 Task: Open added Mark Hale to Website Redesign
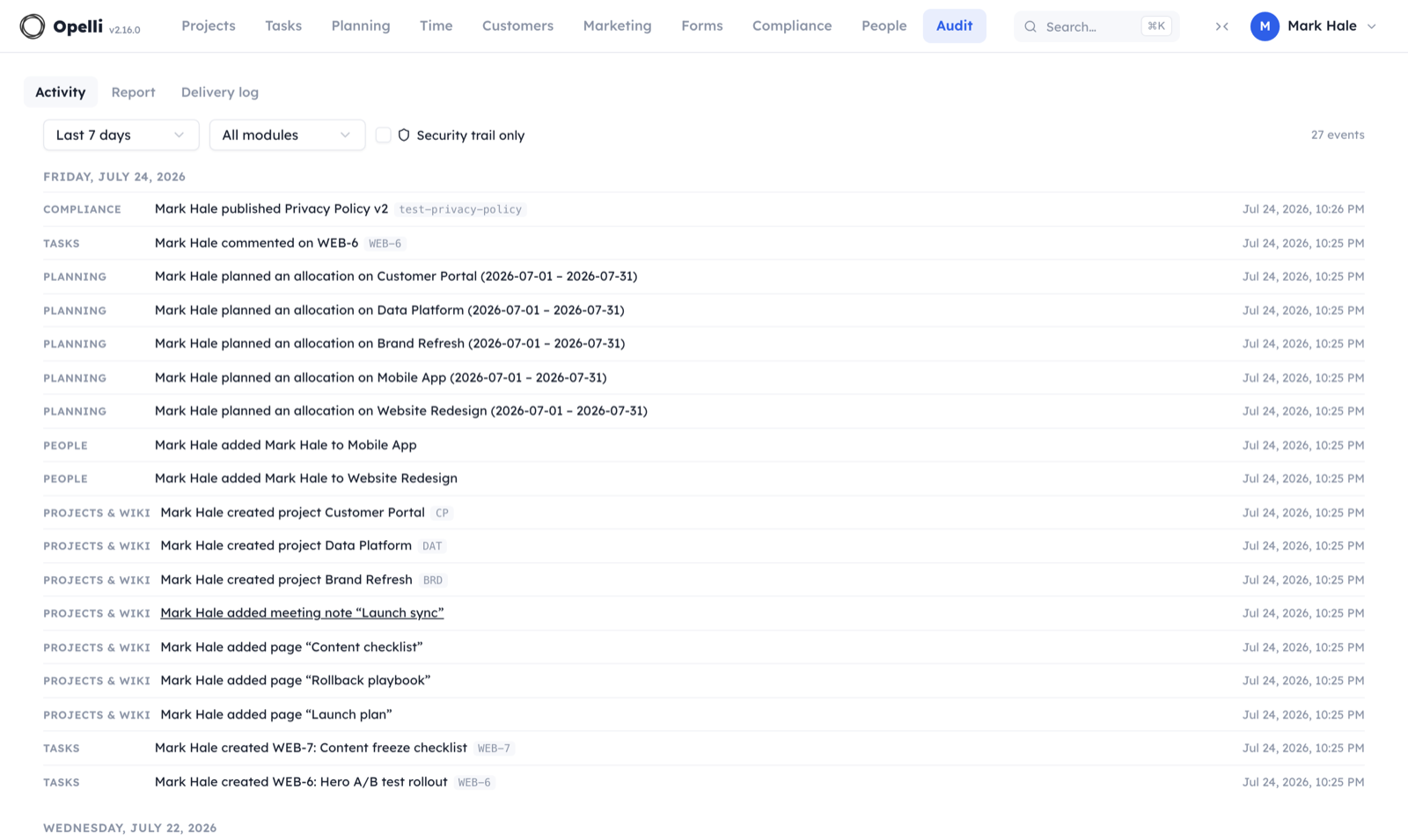click(x=305, y=478)
